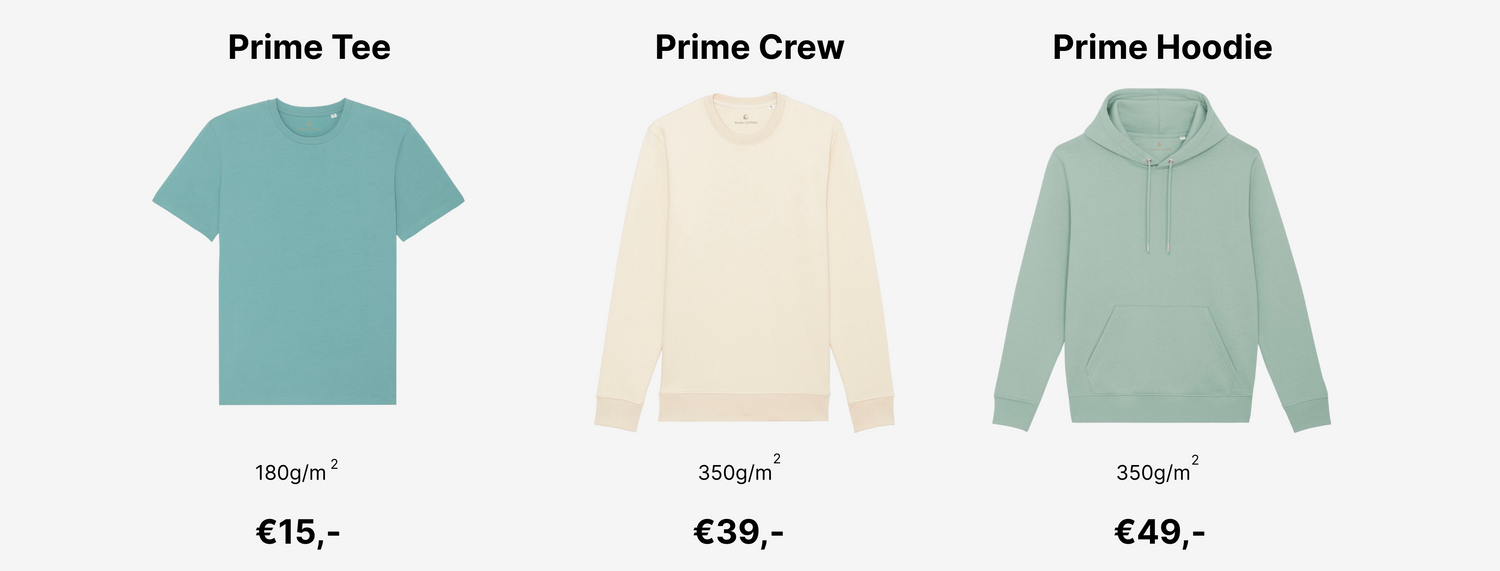This screenshot has width=1500, height=571.
Task: Select the sage green hoodie image
Action: [x=1161, y=260]
